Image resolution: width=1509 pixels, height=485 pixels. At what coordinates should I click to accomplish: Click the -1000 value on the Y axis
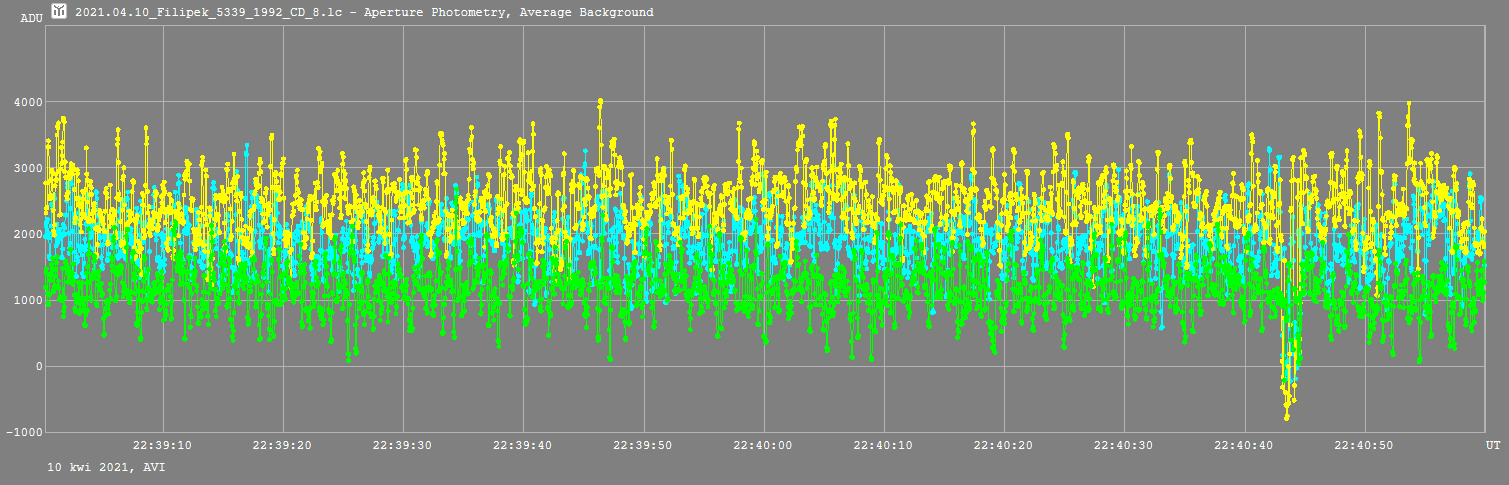23,432
